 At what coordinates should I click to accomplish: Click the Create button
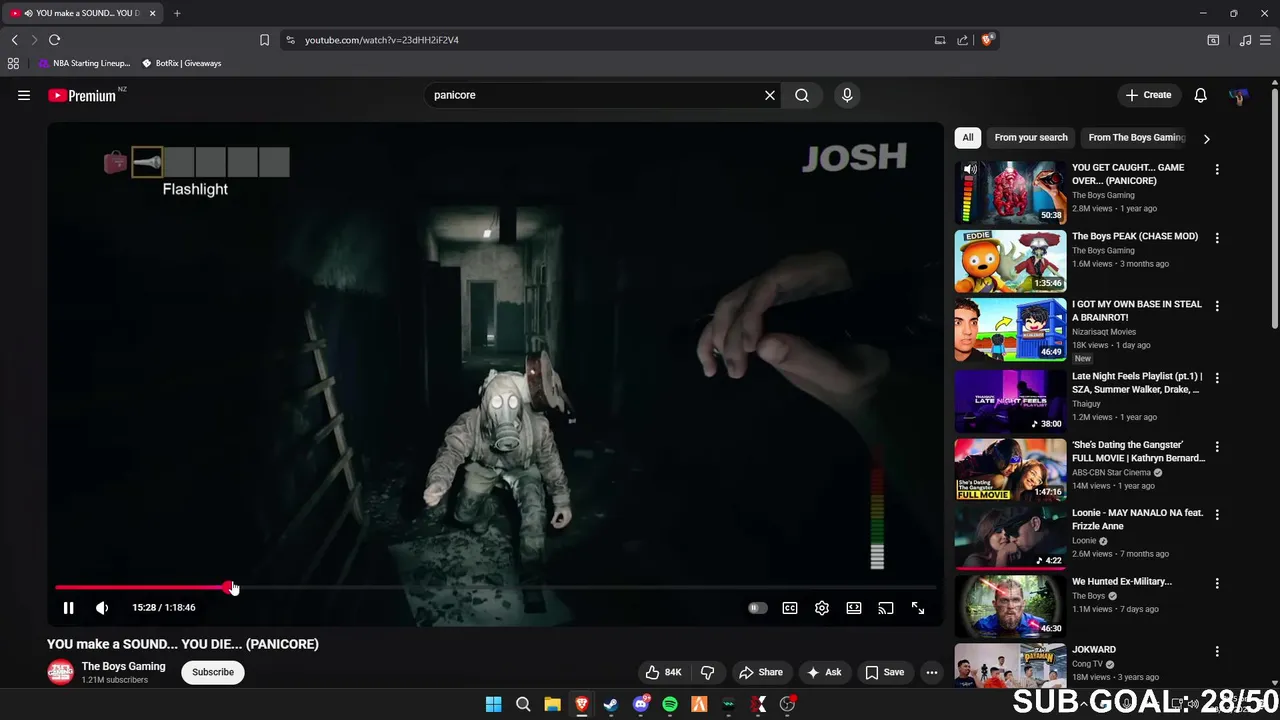[x=1148, y=95]
